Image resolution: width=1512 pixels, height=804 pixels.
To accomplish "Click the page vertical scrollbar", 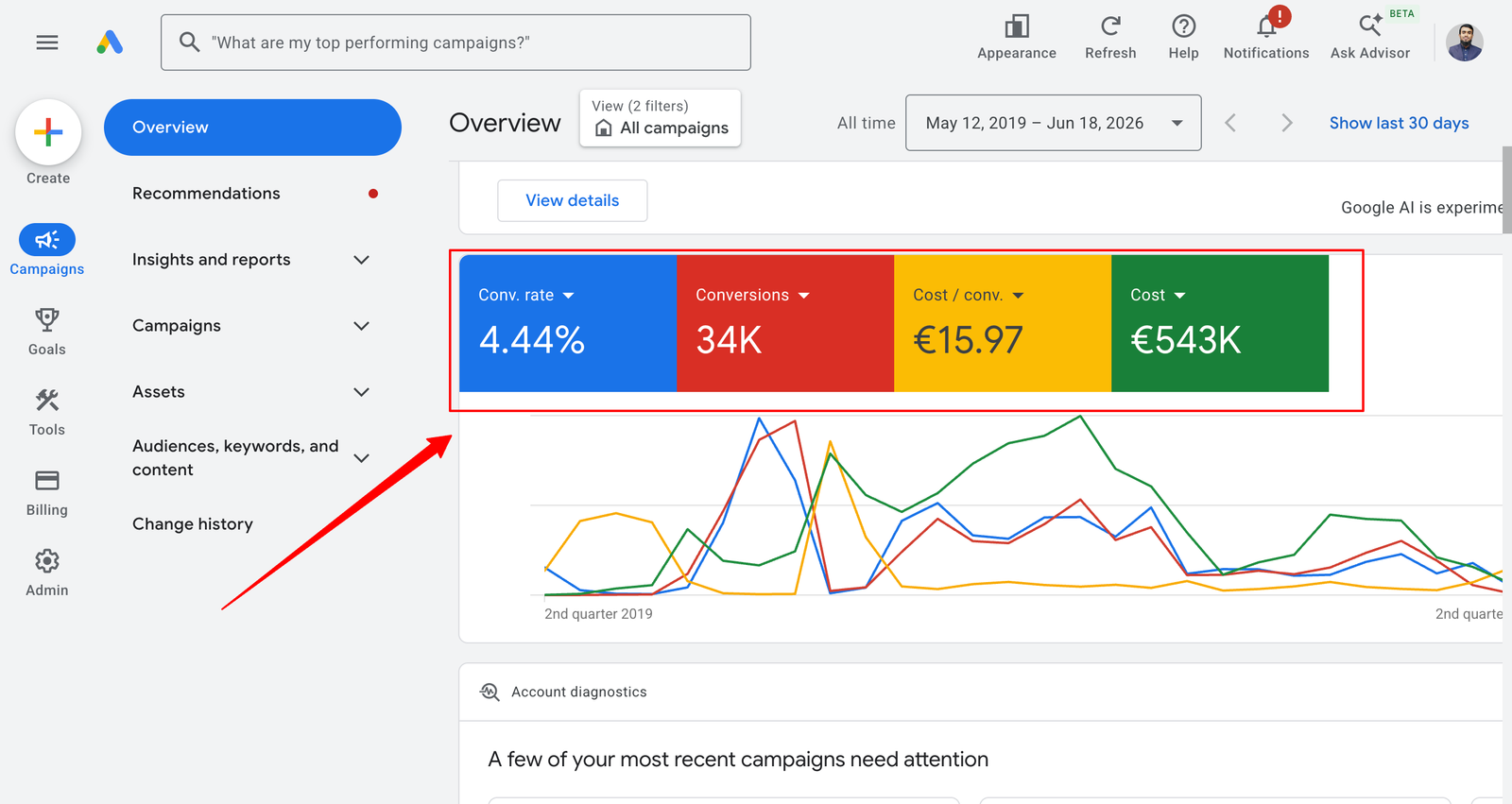I will coord(1507,189).
